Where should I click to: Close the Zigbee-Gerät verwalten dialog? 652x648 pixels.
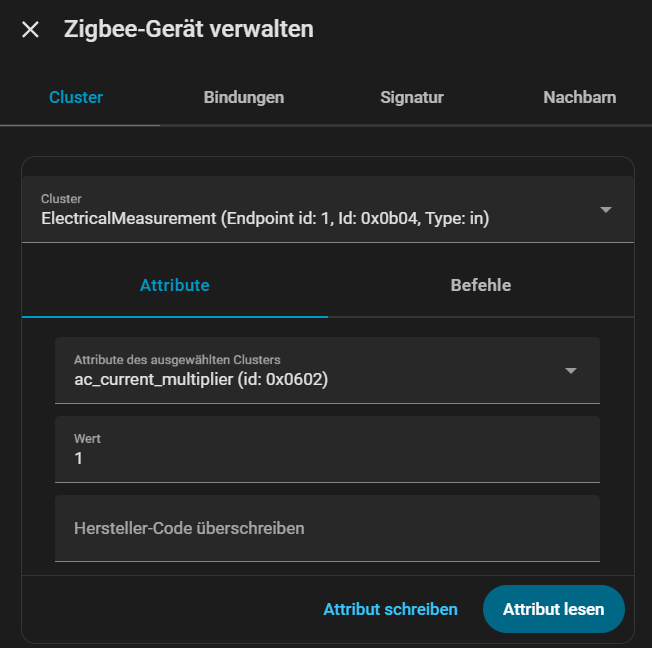click(x=31, y=30)
